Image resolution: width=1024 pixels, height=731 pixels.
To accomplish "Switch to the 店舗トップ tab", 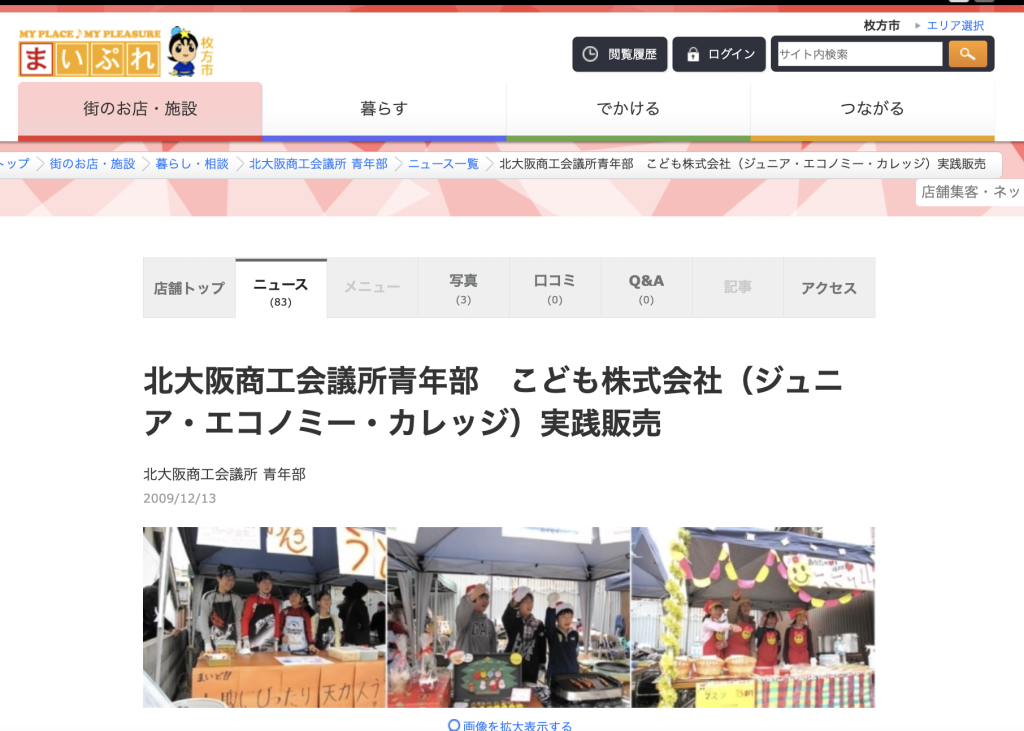I will (189, 288).
